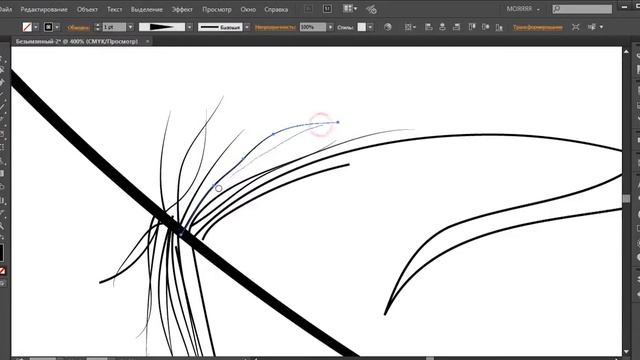Image resolution: width=640 pixels, height=360 pixels.
Task: Click the stroke weight stepper arrows
Action: pyautogui.click(x=97, y=27)
